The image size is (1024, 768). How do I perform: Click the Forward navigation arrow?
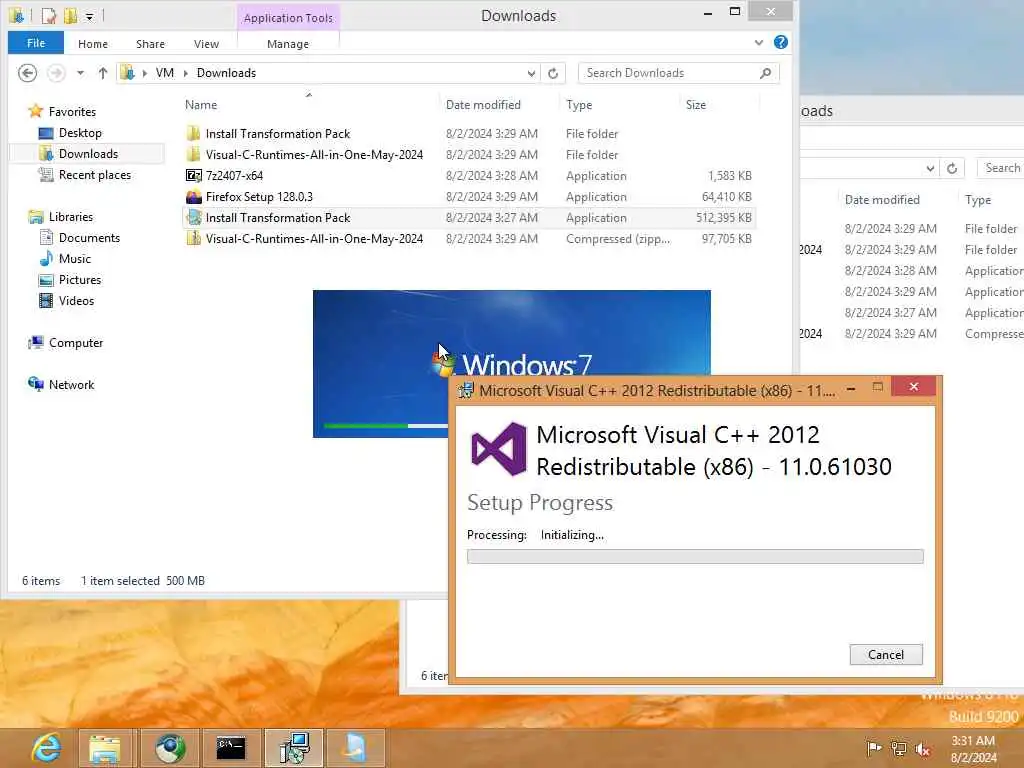[x=56, y=72]
